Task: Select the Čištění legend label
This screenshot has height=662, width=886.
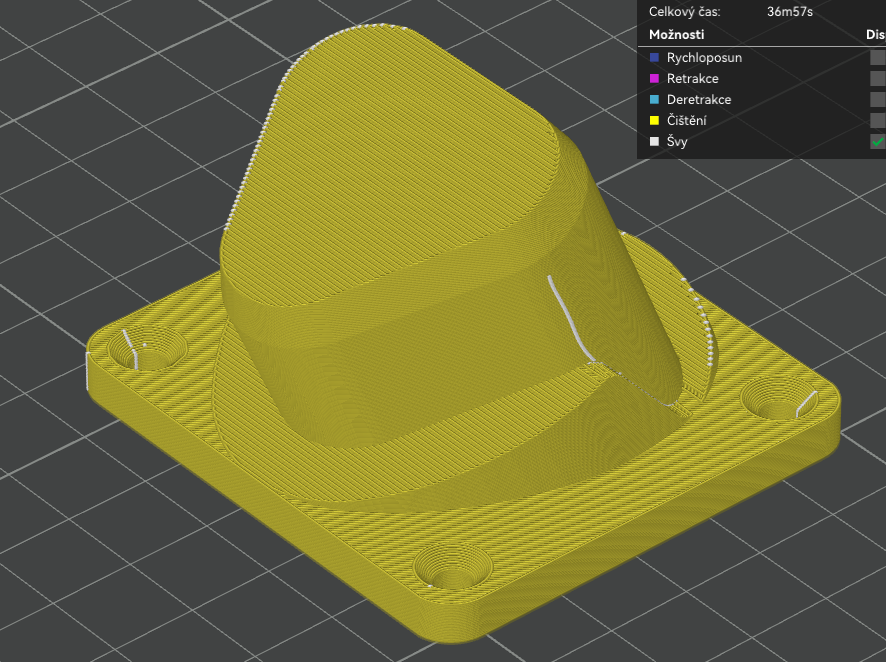Action: coord(687,121)
